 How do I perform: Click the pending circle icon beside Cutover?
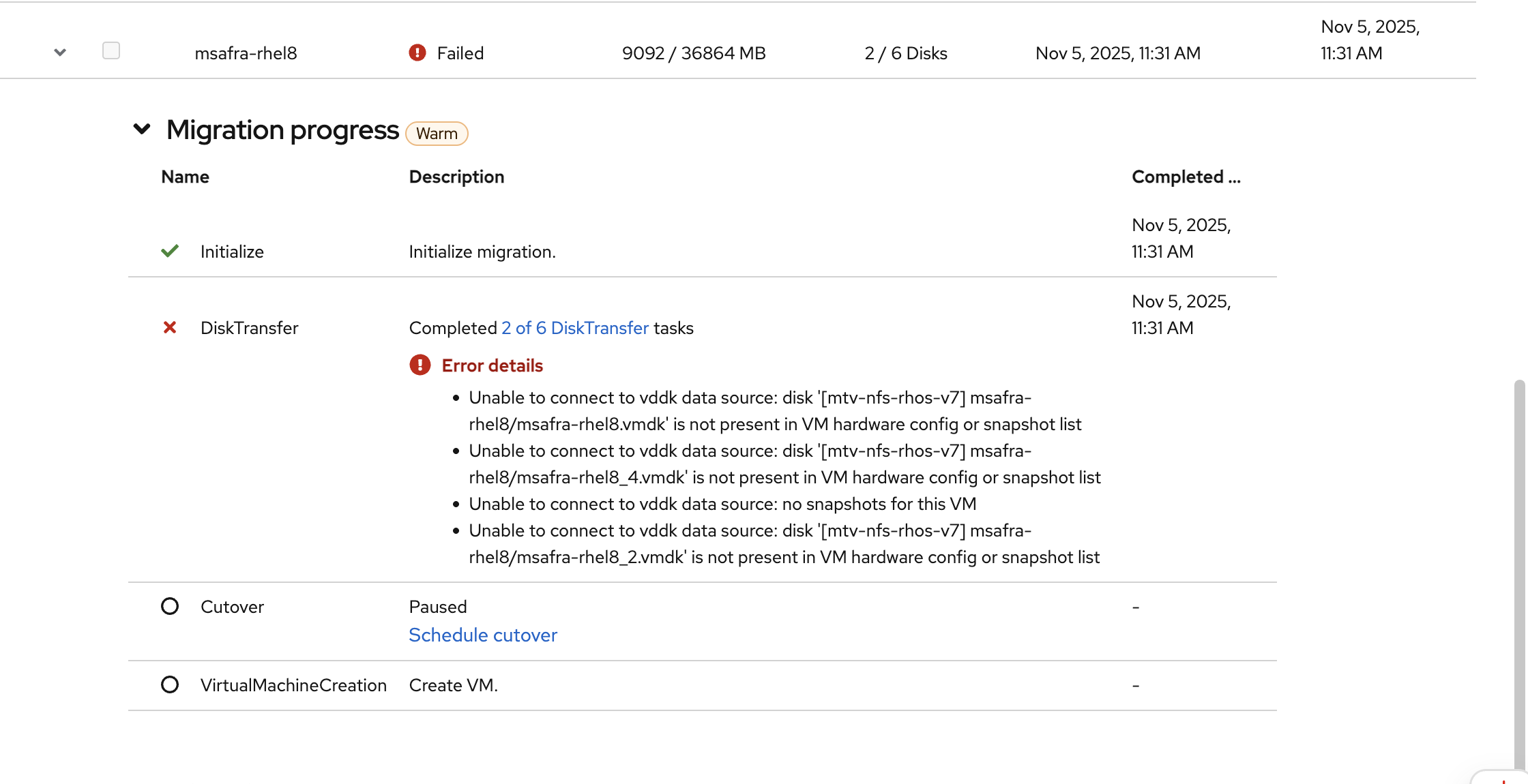[170, 606]
